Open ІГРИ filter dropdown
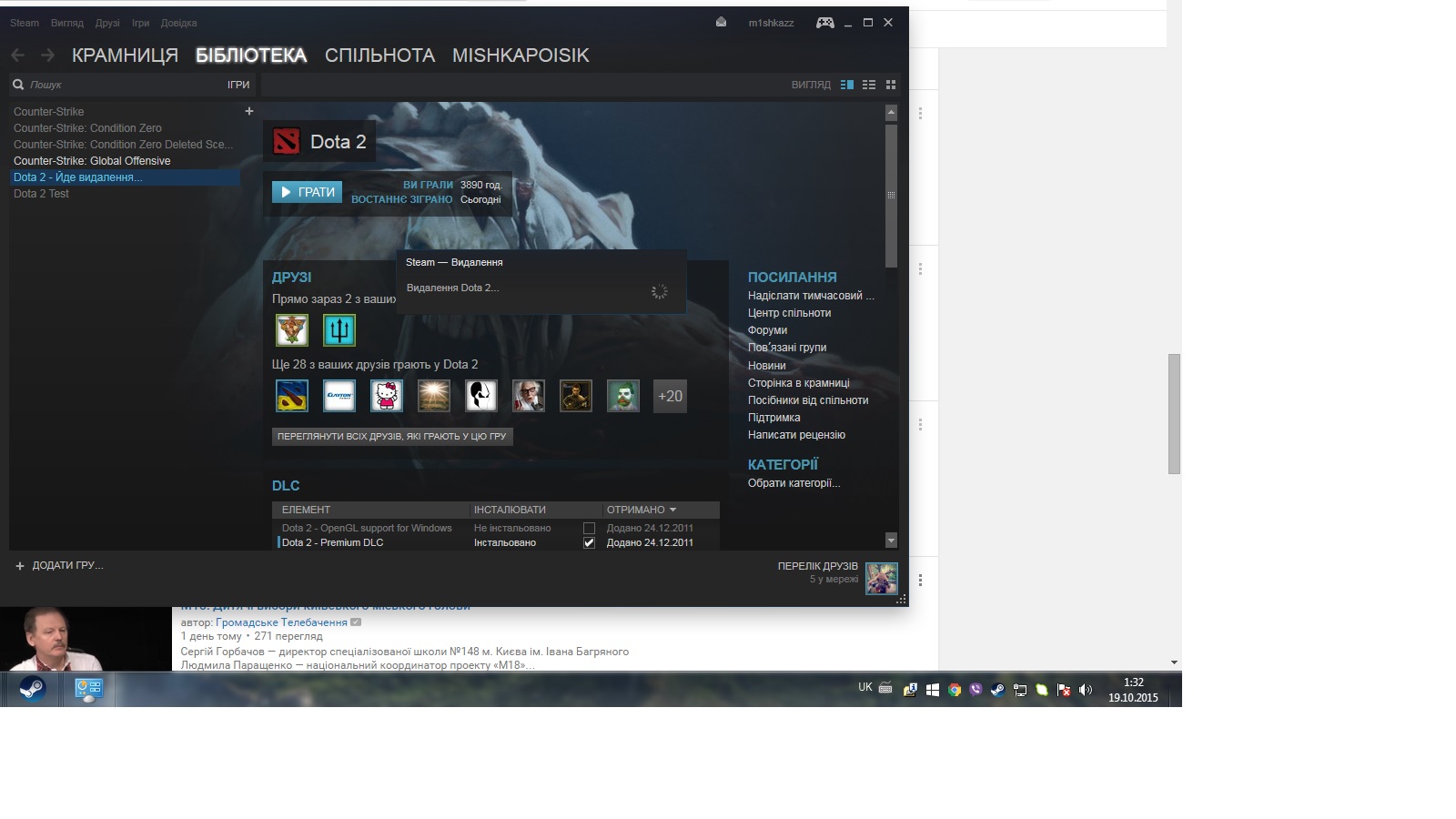The image size is (1456, 819). 238,85
